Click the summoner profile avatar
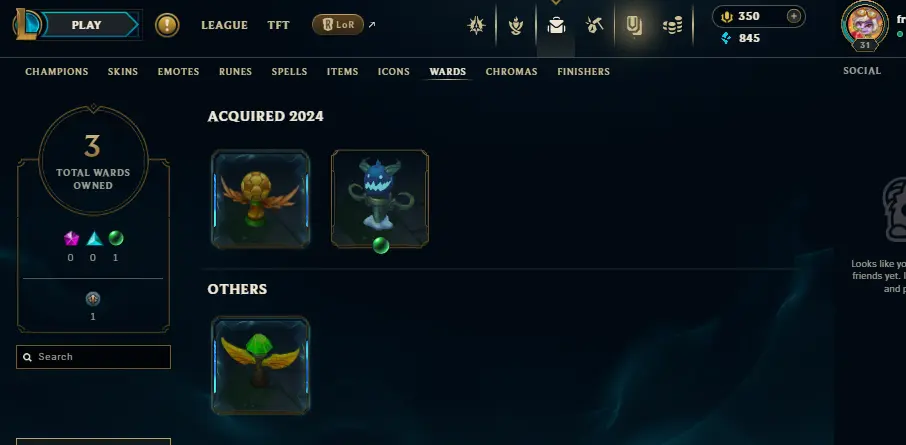906x445 pixels. click(x=864, y=24)
